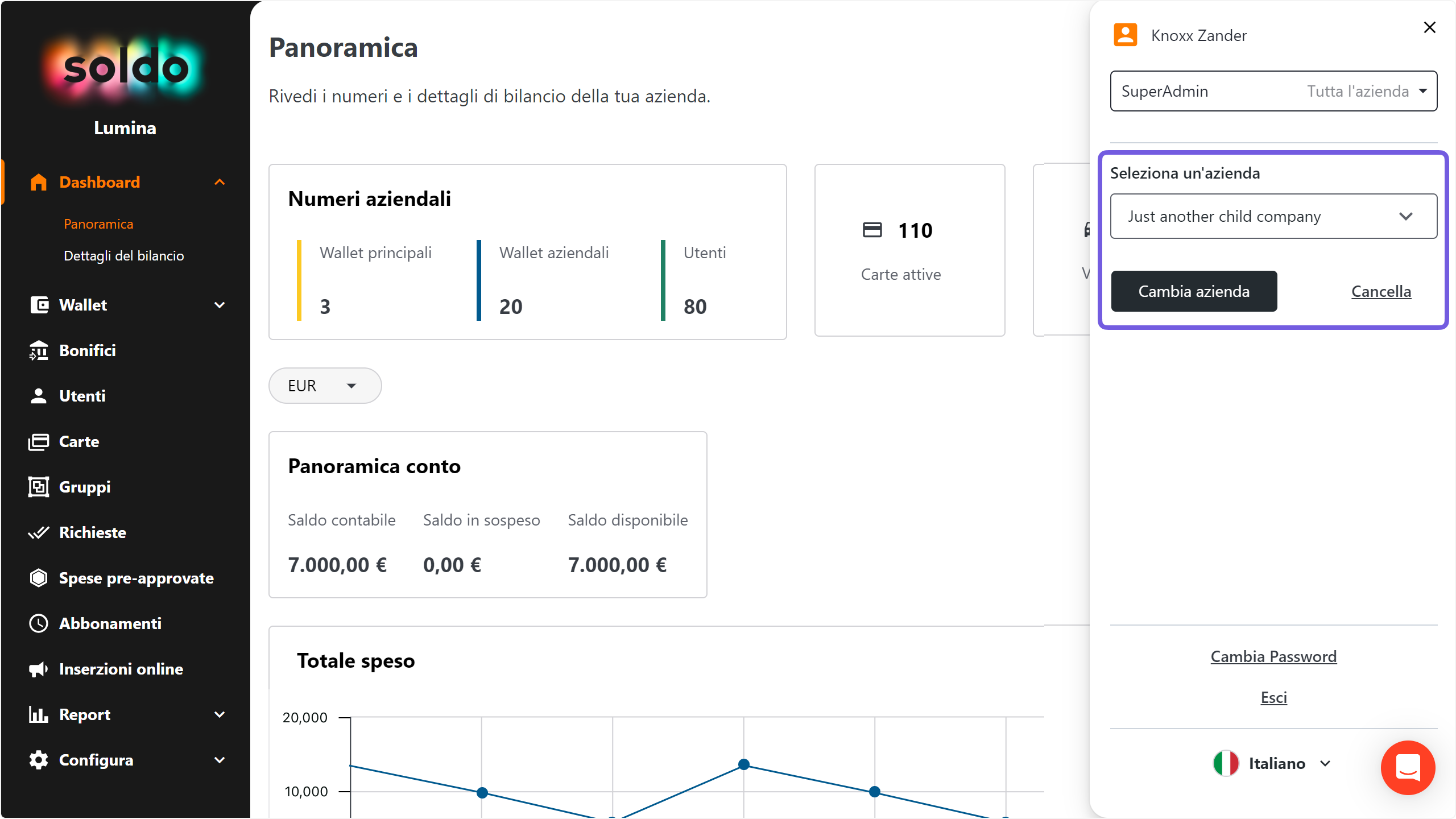Image resolution: width=1456 pixels, height=819 pixels.
Task: Click the Utenti person icon
Action: coord(39,396)
